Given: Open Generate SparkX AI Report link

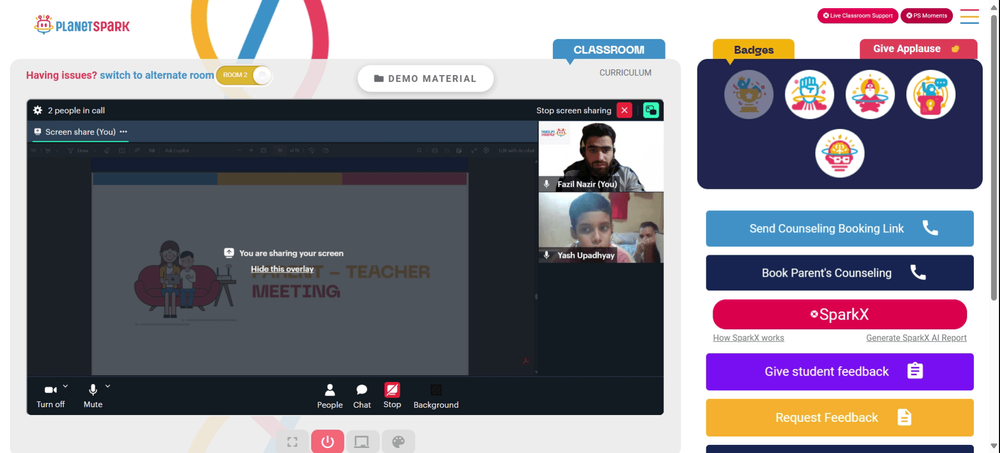Looking at the screenshot, I should point(916,338).
